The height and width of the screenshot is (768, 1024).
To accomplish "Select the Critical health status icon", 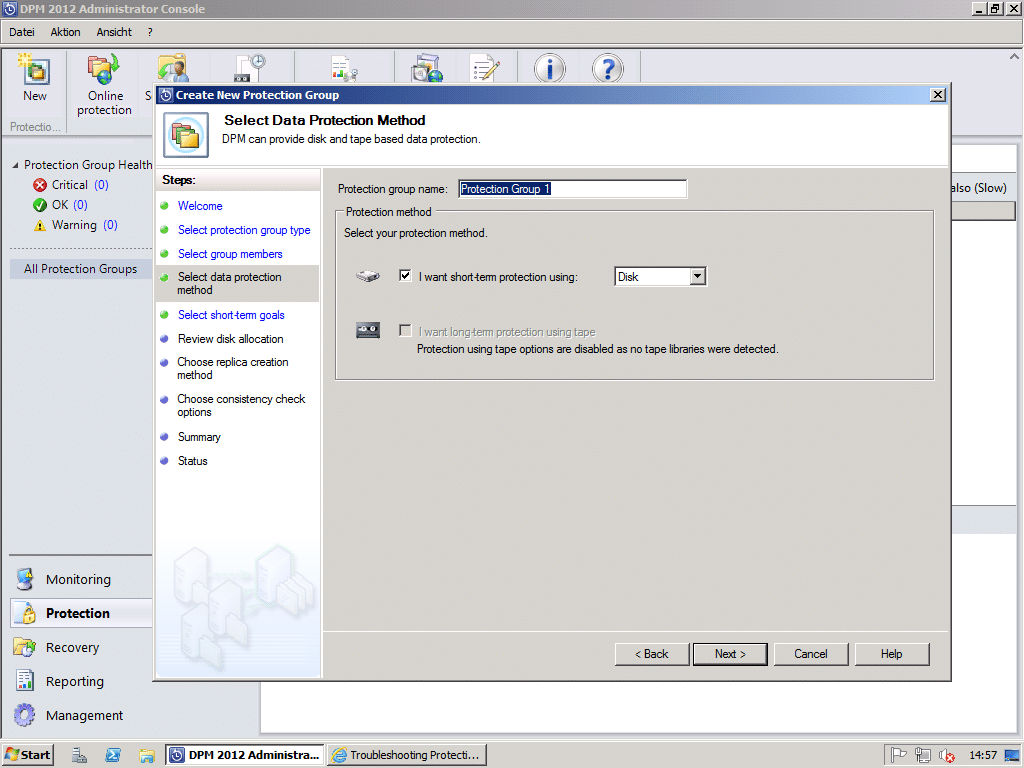I will pos(40,185).
